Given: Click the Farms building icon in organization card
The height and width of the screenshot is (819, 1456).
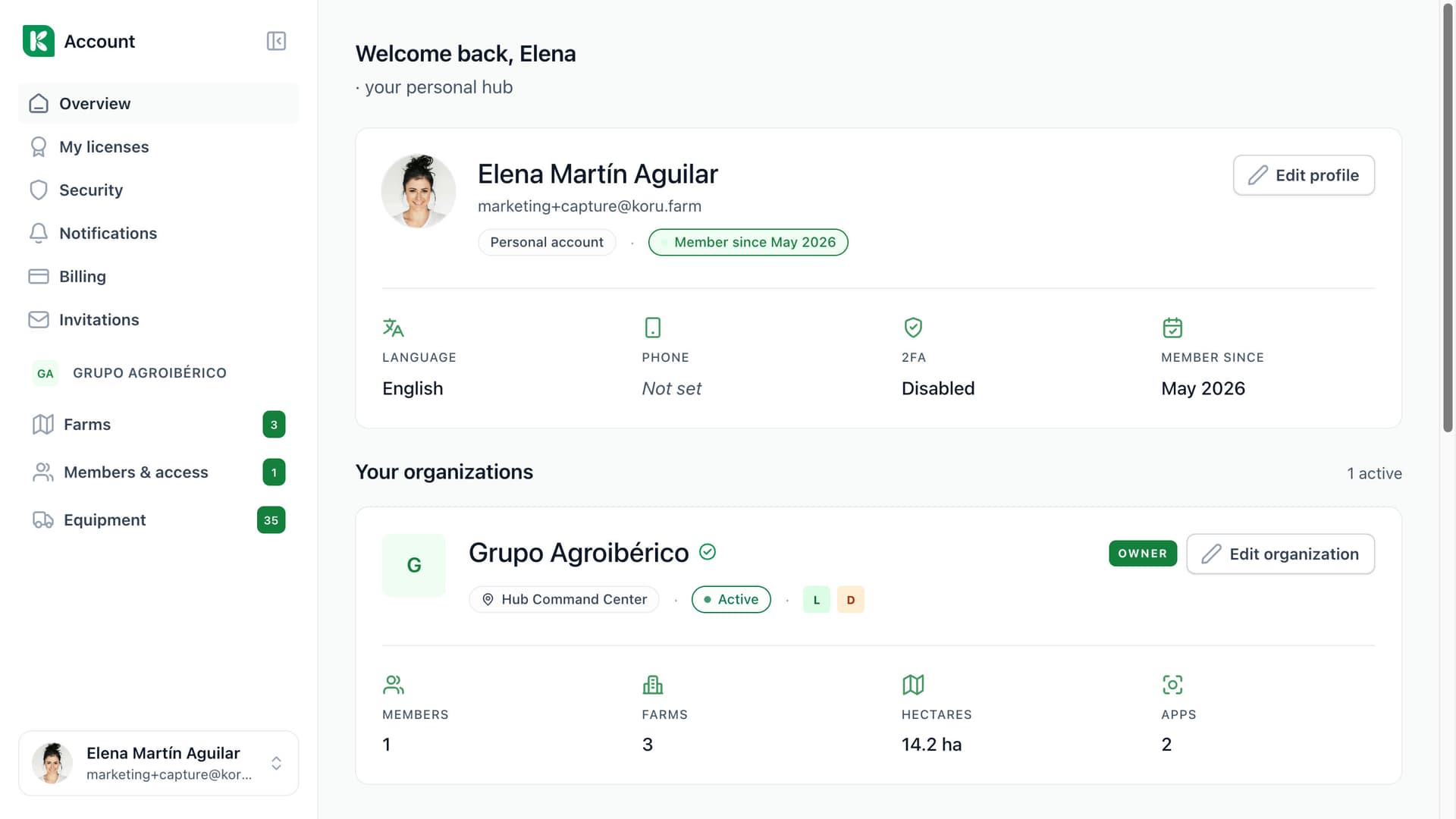Looking at the screenshot, I should [653, 685].
